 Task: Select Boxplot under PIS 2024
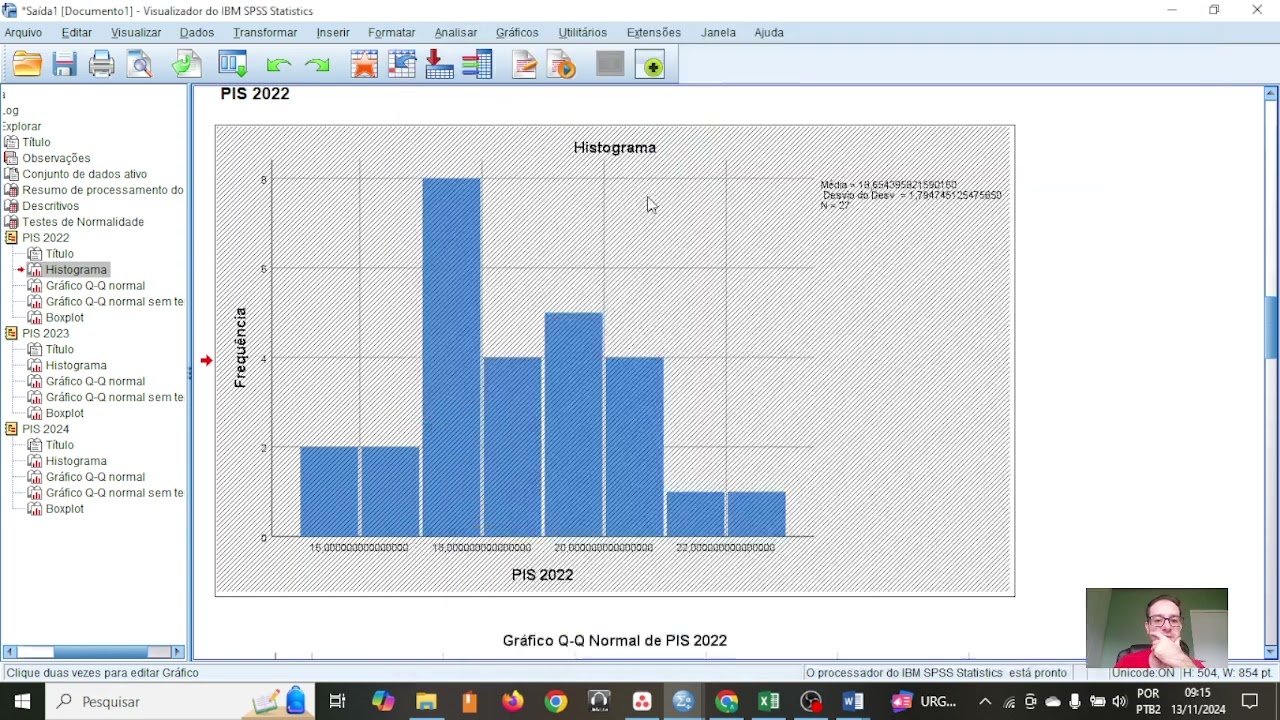[65, 510]
